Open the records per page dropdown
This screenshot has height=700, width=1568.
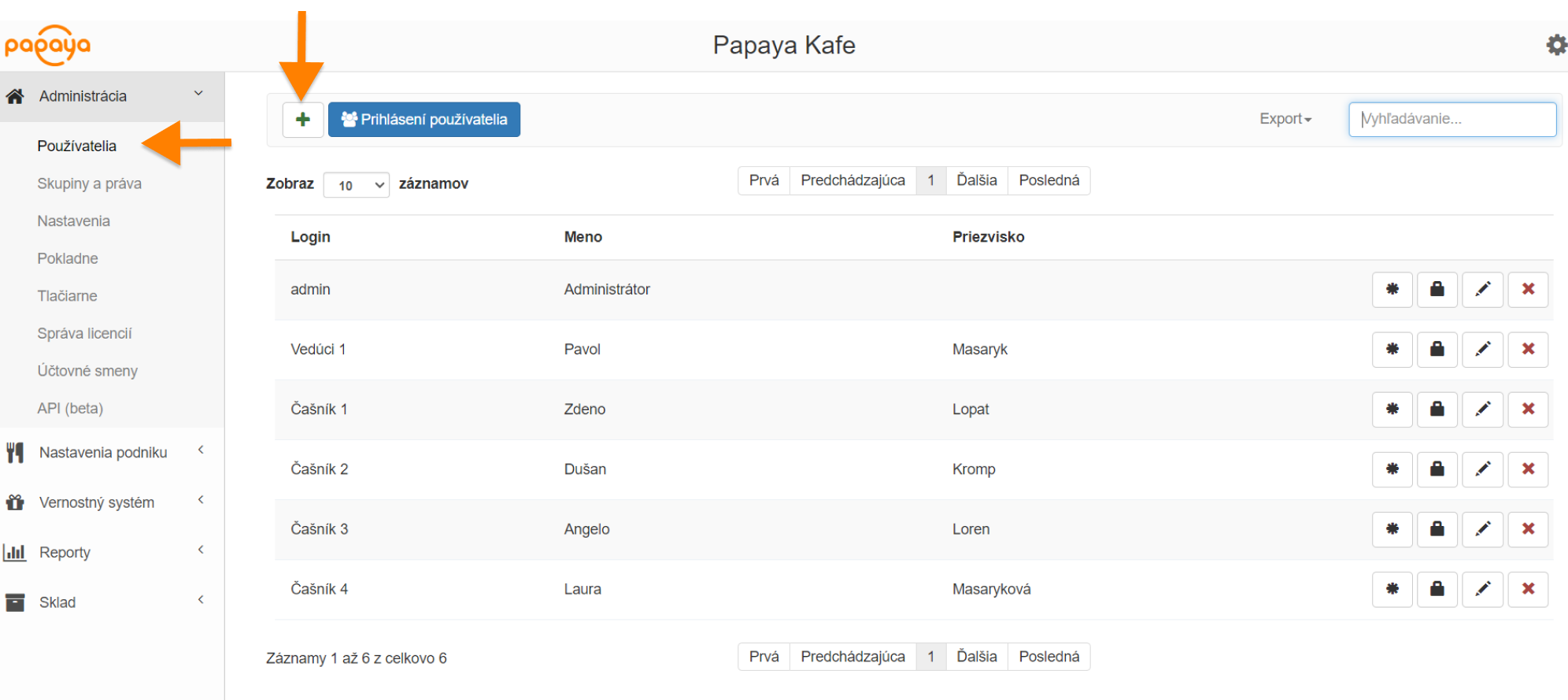point(357,185)
